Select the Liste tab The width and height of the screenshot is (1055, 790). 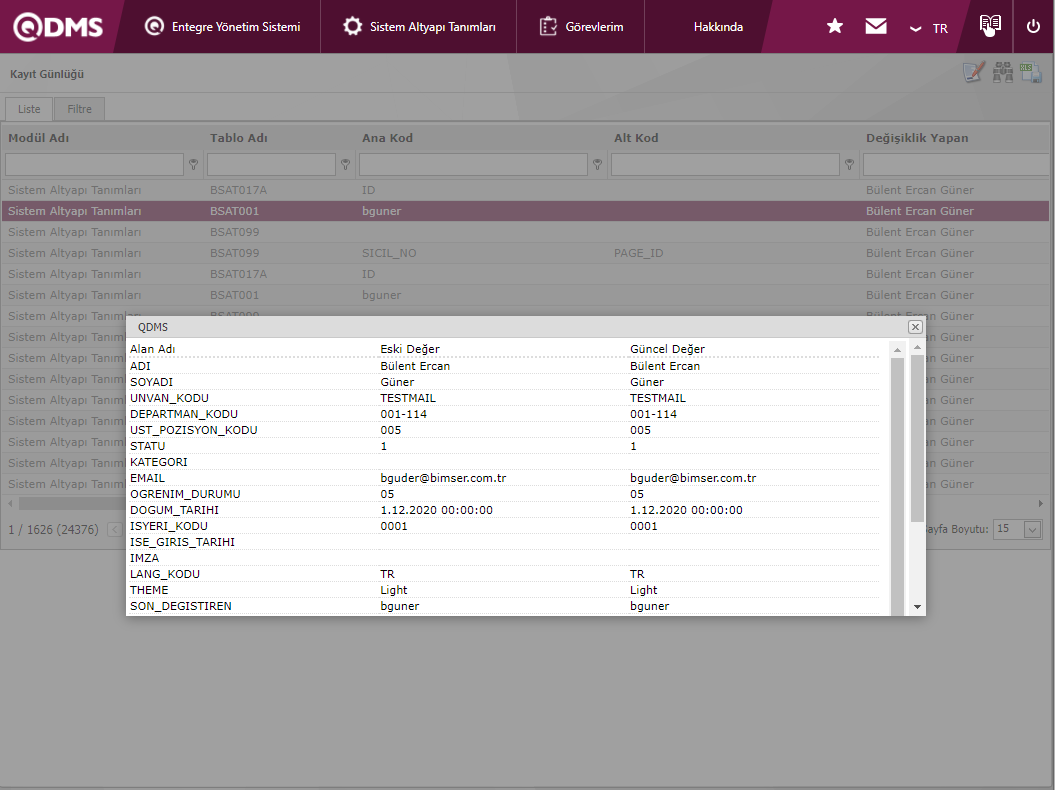pyautogui.click(x=29, y=109)
